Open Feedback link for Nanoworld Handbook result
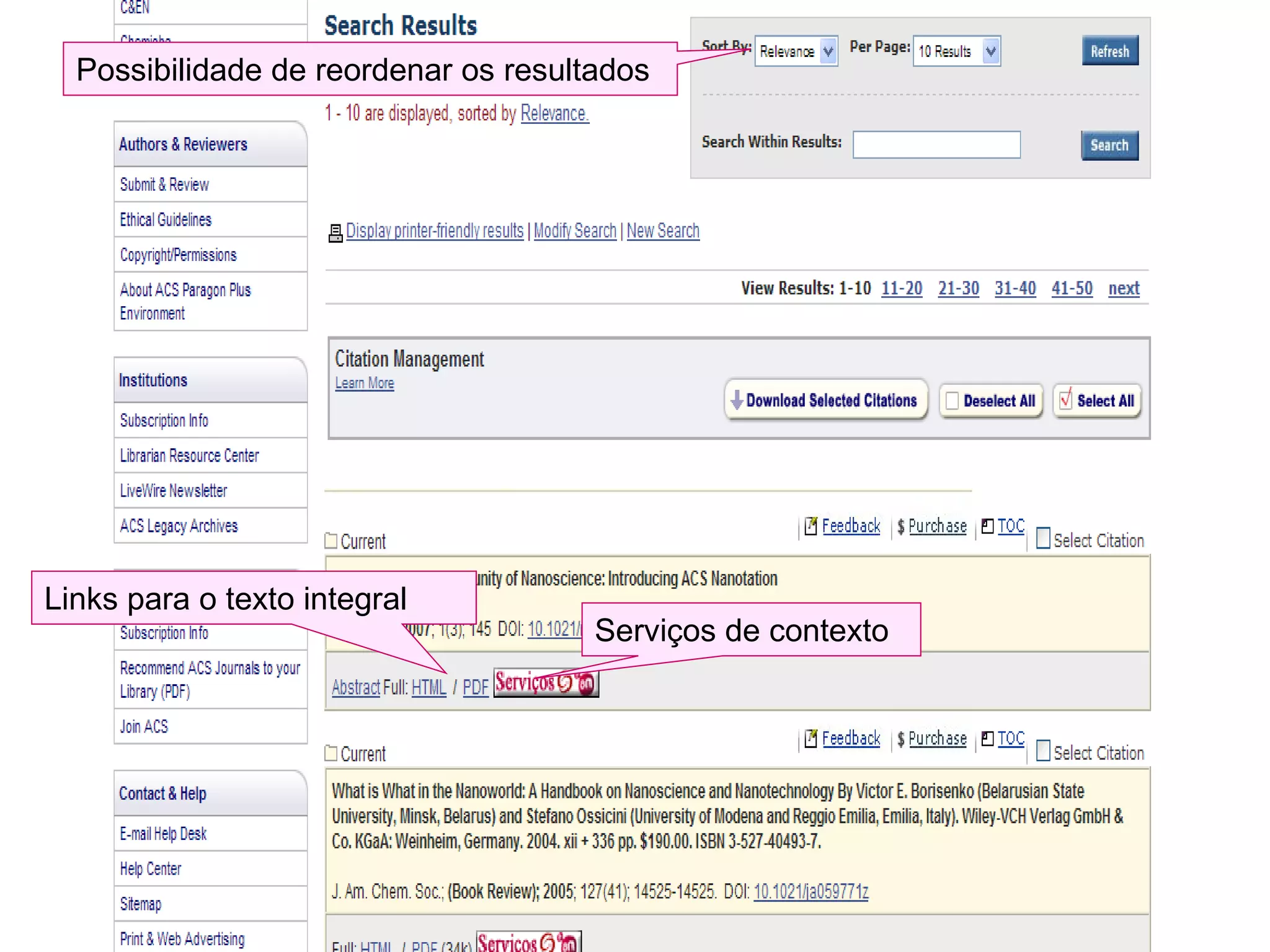The height and width of the screenshot is (952, 1270). 851,739
